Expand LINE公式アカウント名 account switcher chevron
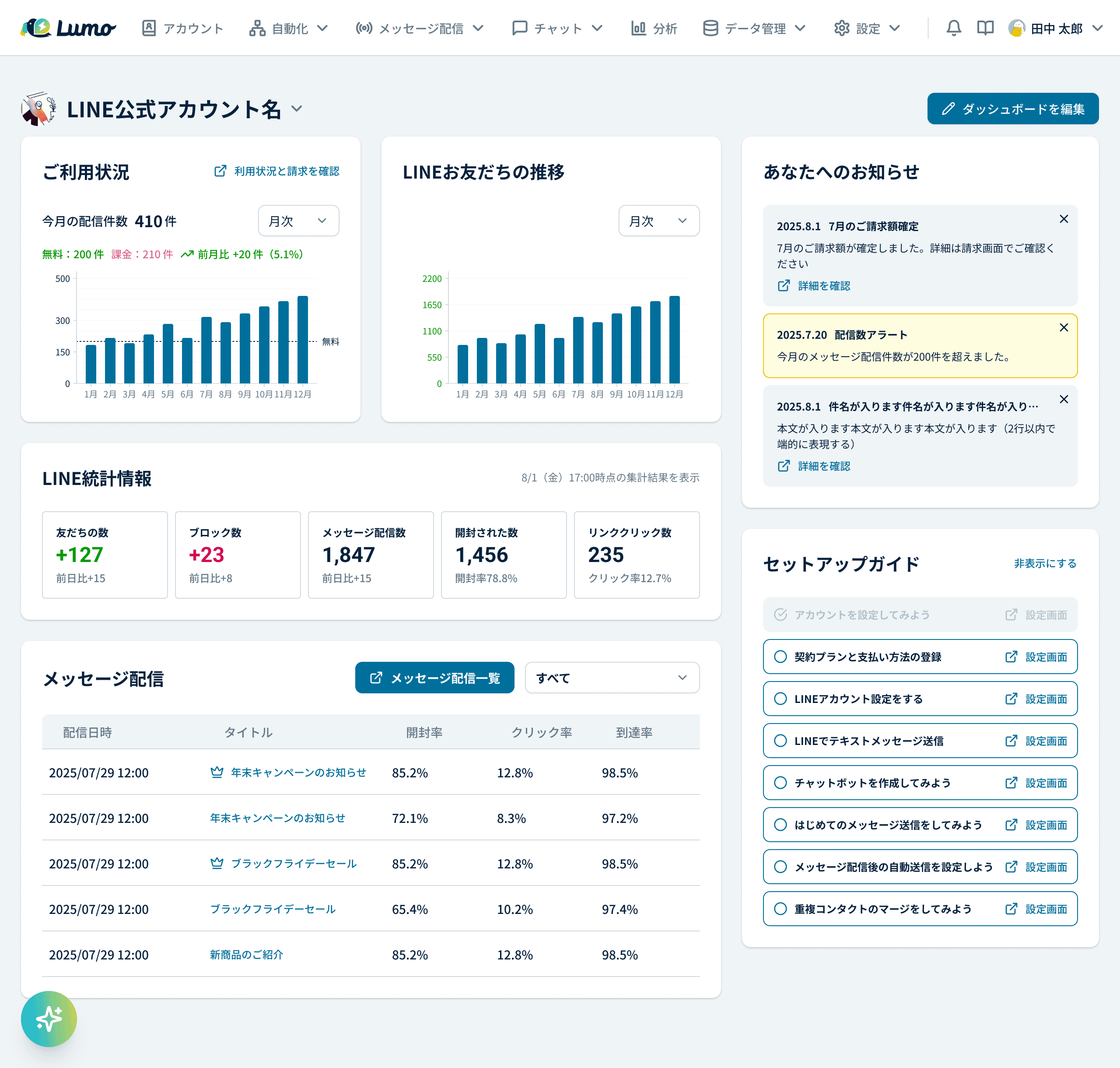 pyautogui.click(x=297, y=109)
